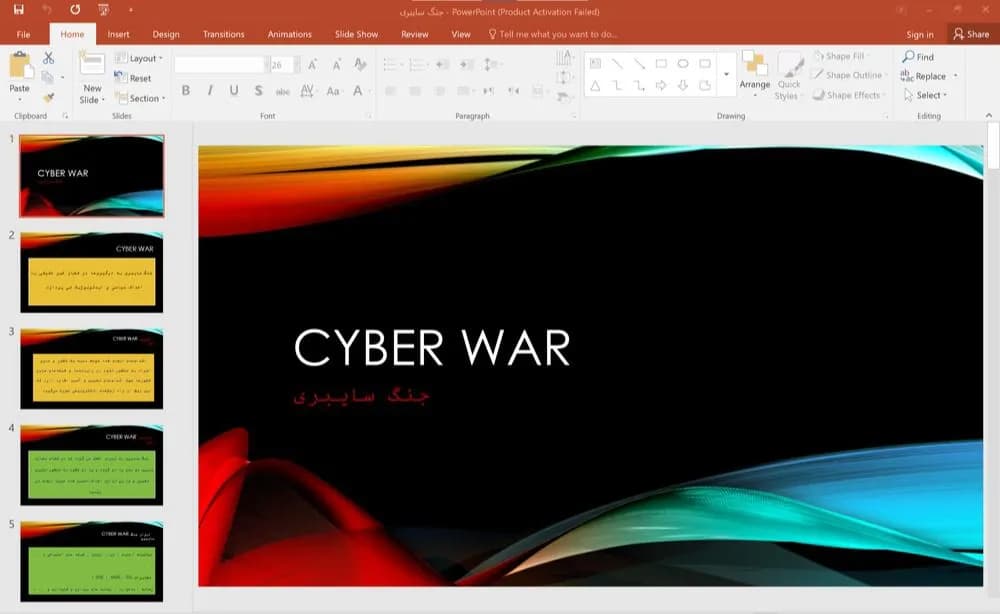This screenshot has height=614, width=1000.
Task: Click the Increase Font Size icon
Action: tap(312, 64)
